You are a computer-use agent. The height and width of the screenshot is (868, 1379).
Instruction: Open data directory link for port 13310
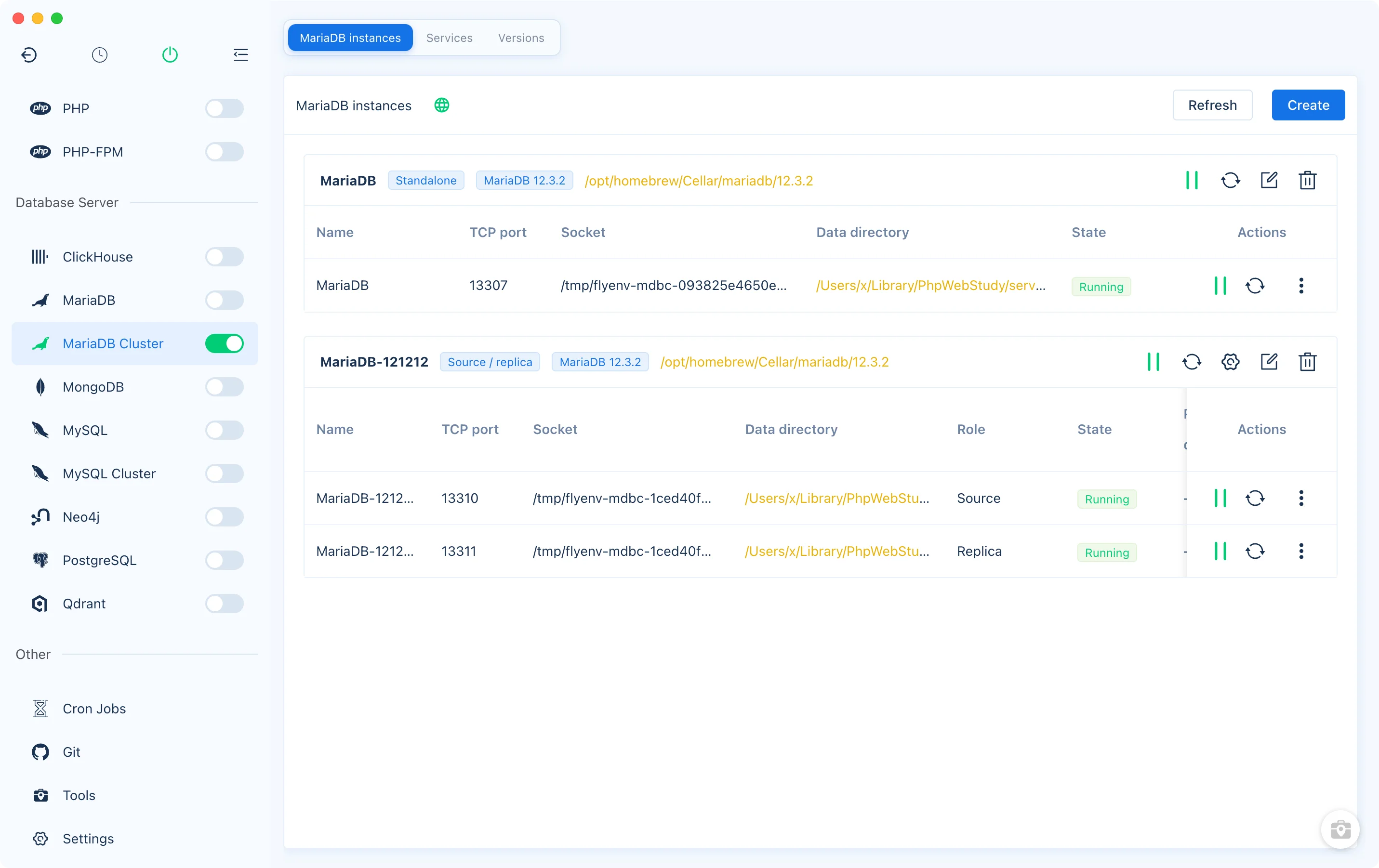[837, 498]
